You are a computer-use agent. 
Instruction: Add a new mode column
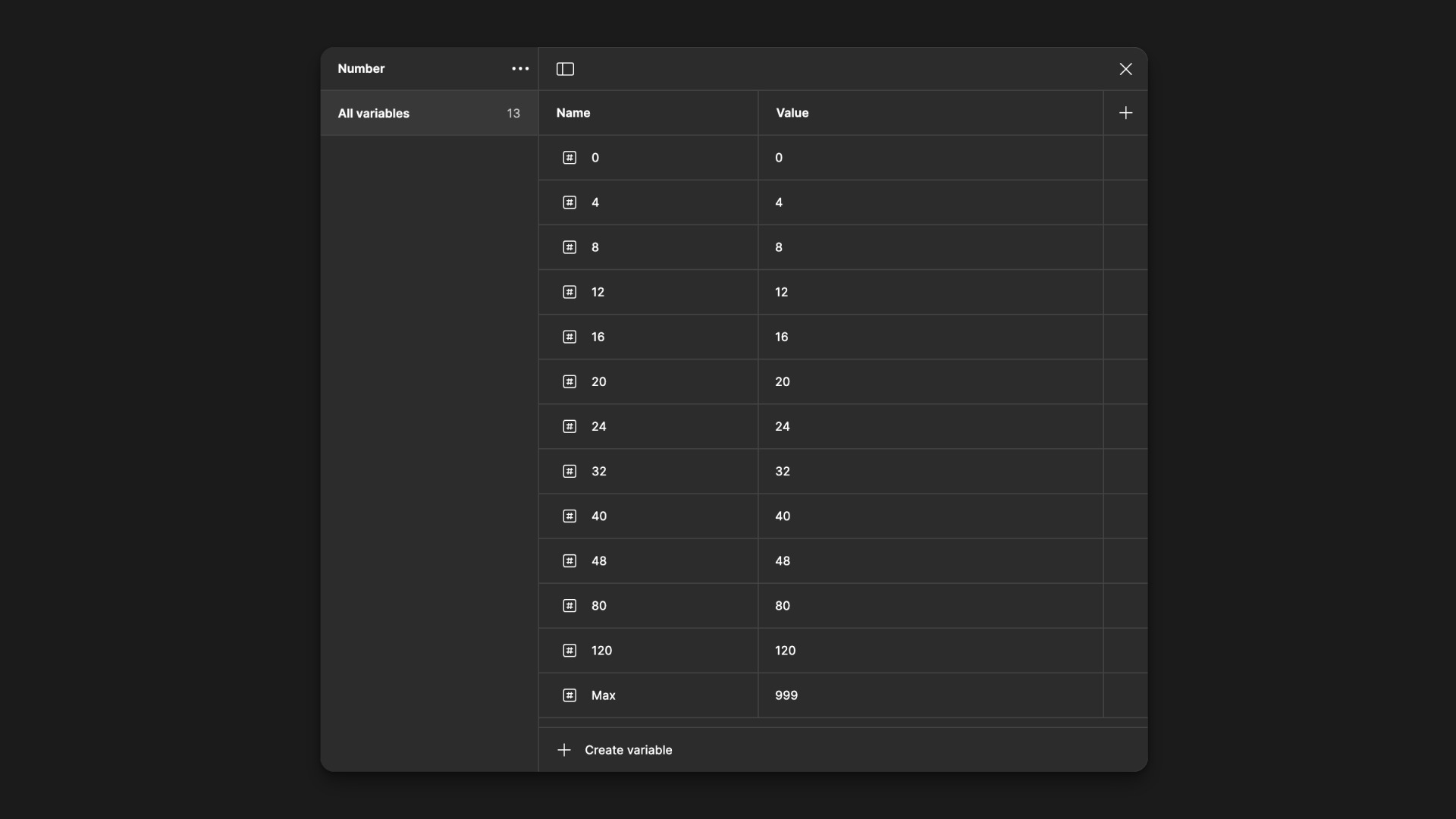(1125, 113)
